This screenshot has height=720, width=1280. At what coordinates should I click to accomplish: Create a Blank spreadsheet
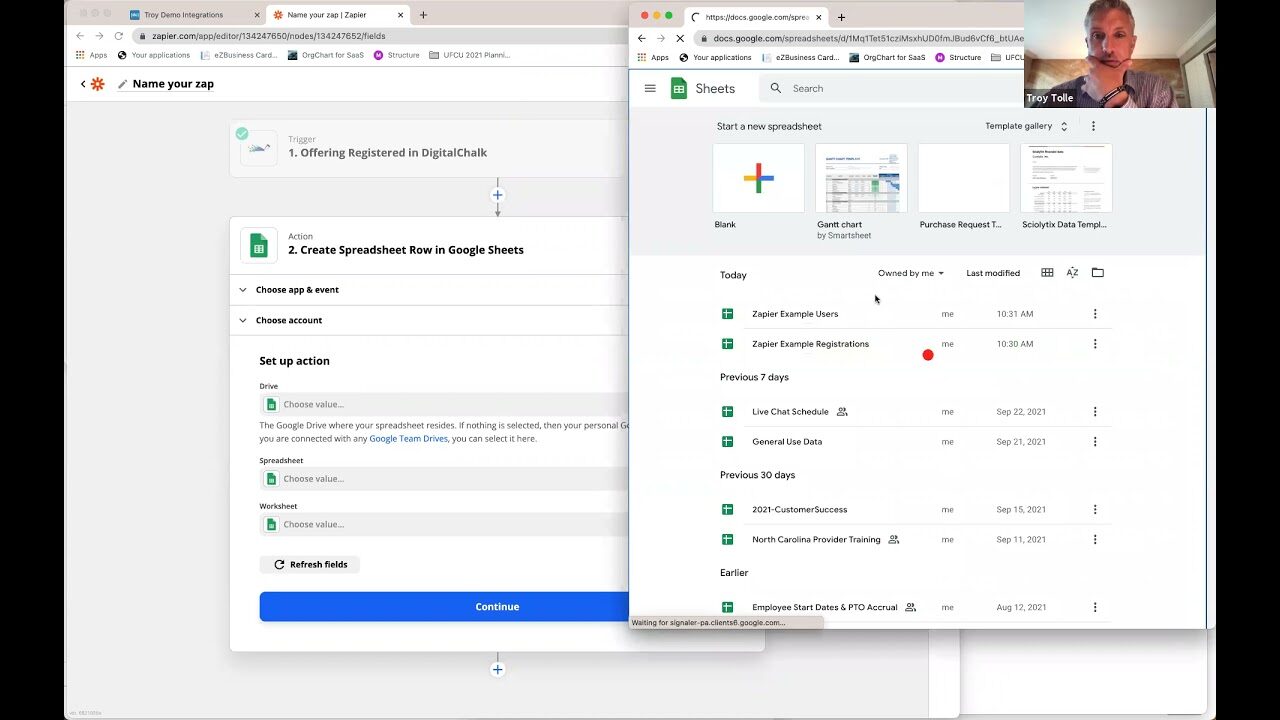point(758,178)
